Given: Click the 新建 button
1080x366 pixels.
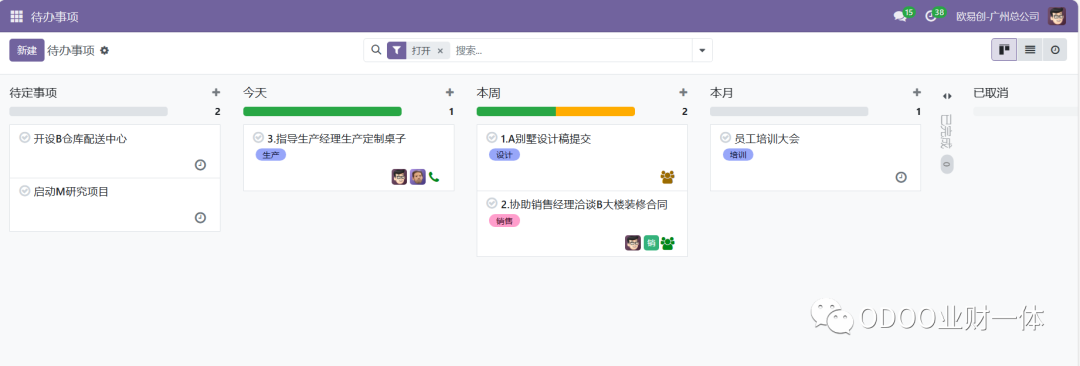Looking at the screenshot, I should (27, 50).
